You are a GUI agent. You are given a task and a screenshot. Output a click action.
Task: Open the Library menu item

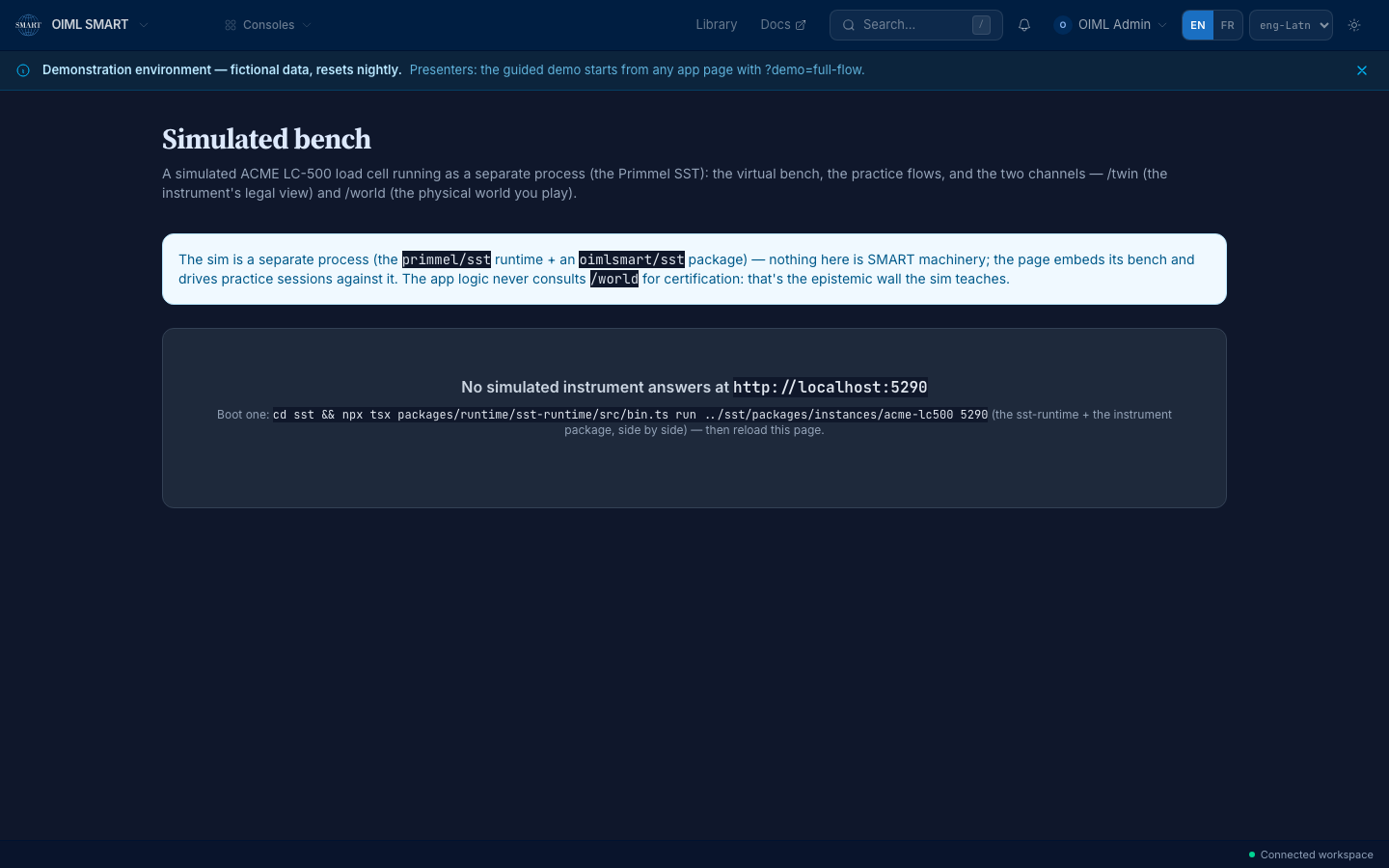tap(717, 25)
